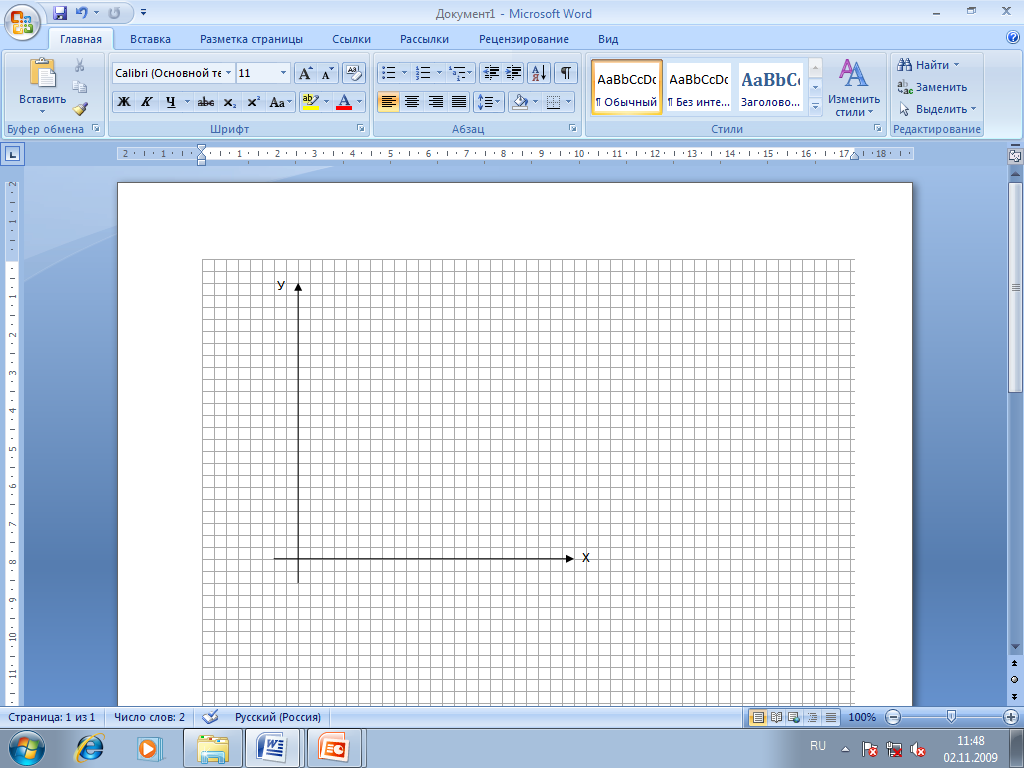Click Число слов: 2 in status bar
Viewport: 1024px width, 768px height.
click(x=149, y=717)
